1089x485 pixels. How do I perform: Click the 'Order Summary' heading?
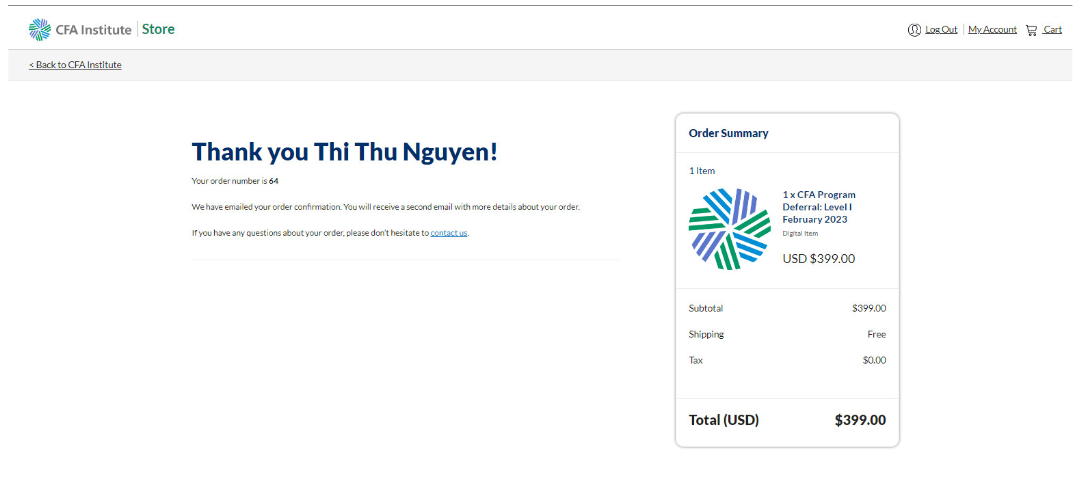tap(729, 133)
